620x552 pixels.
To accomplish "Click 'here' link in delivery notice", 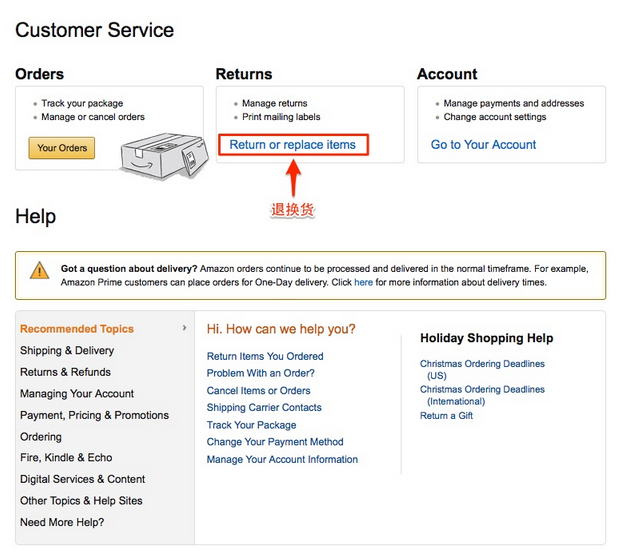I will tap(363, 283).
